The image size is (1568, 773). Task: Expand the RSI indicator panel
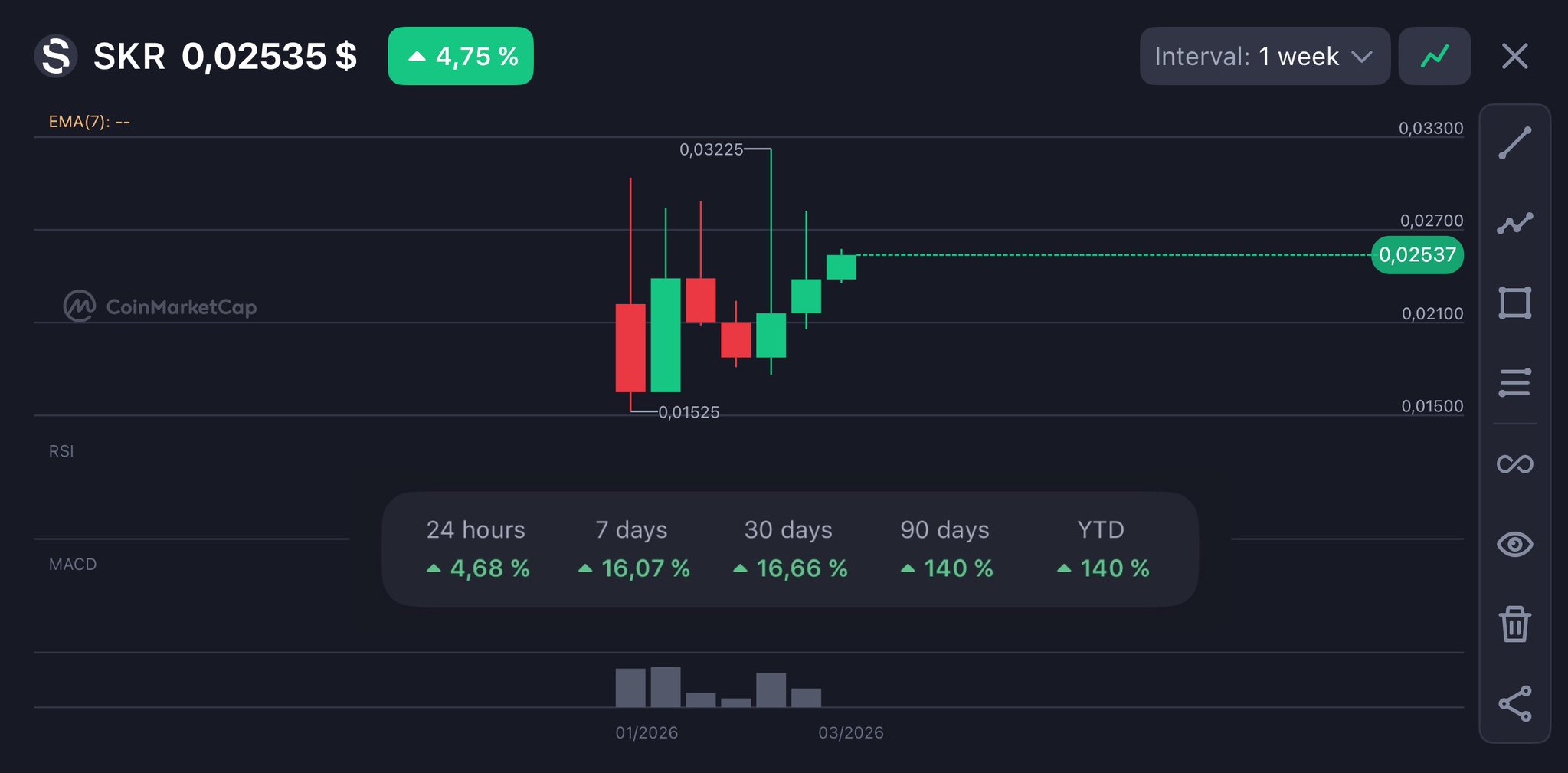pos(61,451)
